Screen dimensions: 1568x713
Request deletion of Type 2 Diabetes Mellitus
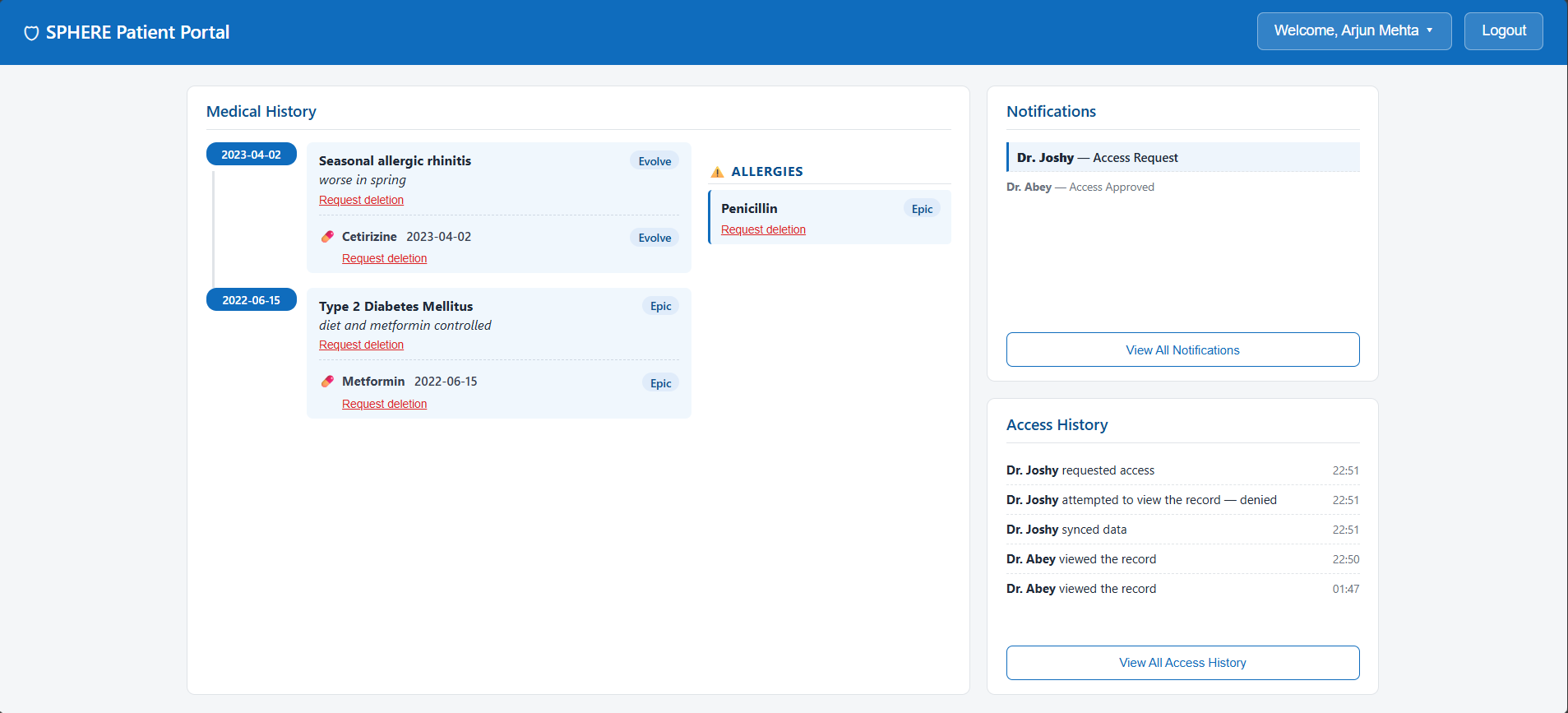coord(361,345)
